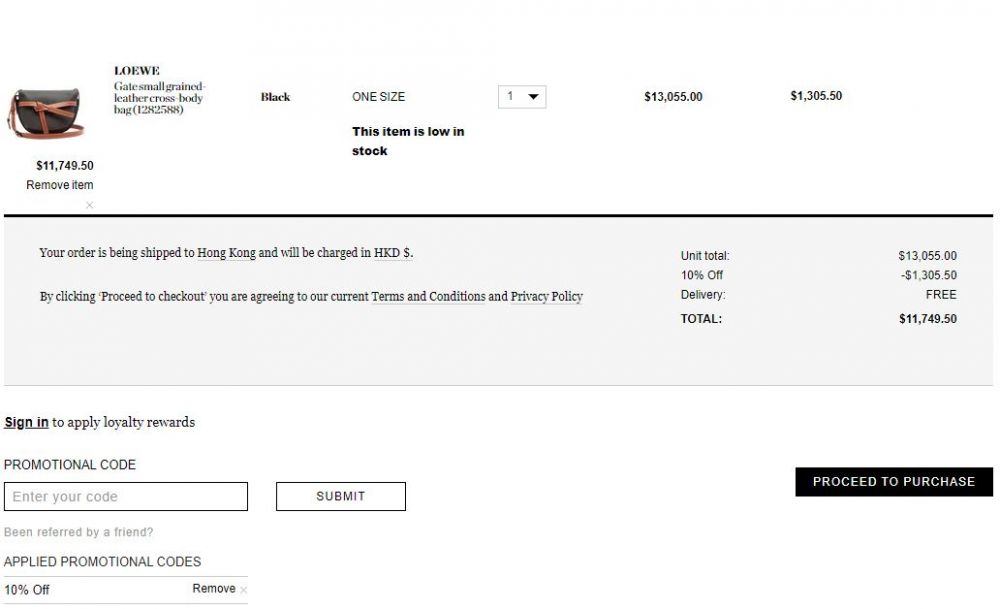Remove the applied 10% Off code
The width and height of the screenshot is (1000, 609).
click(x=214, y=589)
